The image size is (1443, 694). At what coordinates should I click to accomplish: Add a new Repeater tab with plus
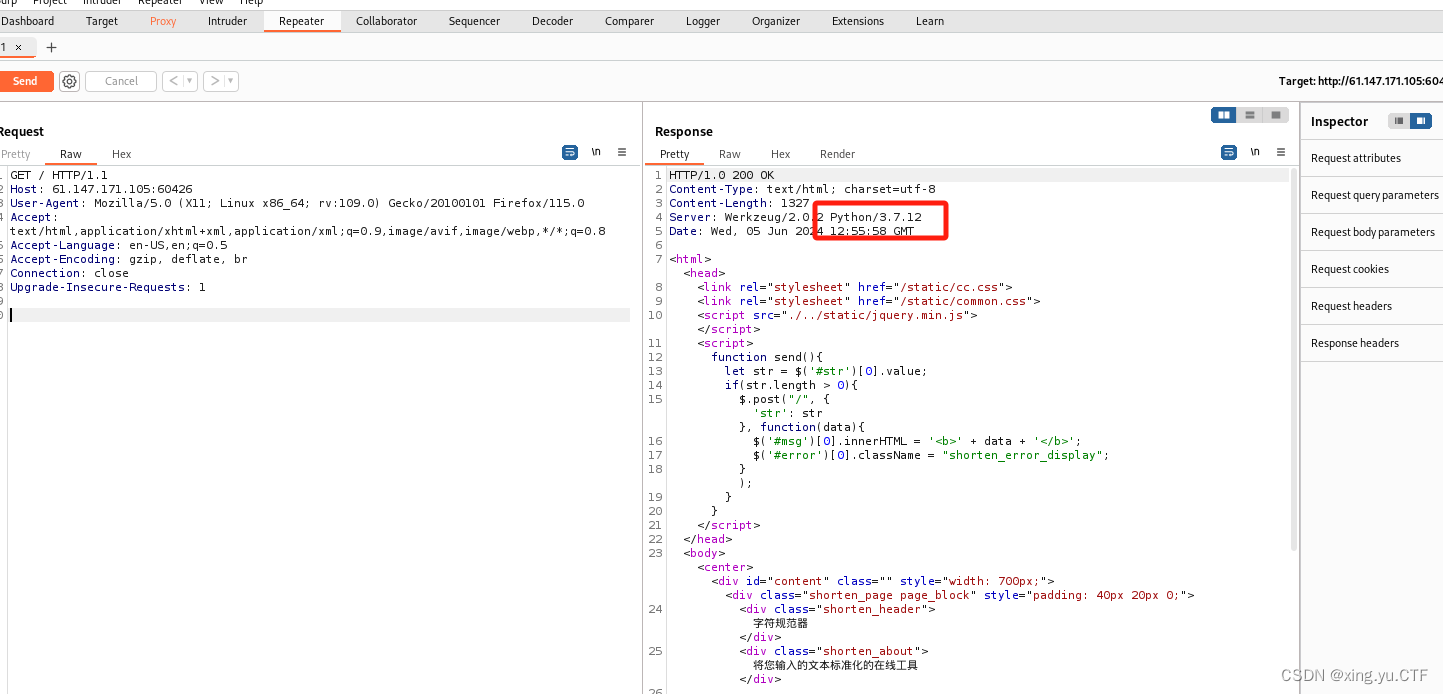tap(52, 47)
